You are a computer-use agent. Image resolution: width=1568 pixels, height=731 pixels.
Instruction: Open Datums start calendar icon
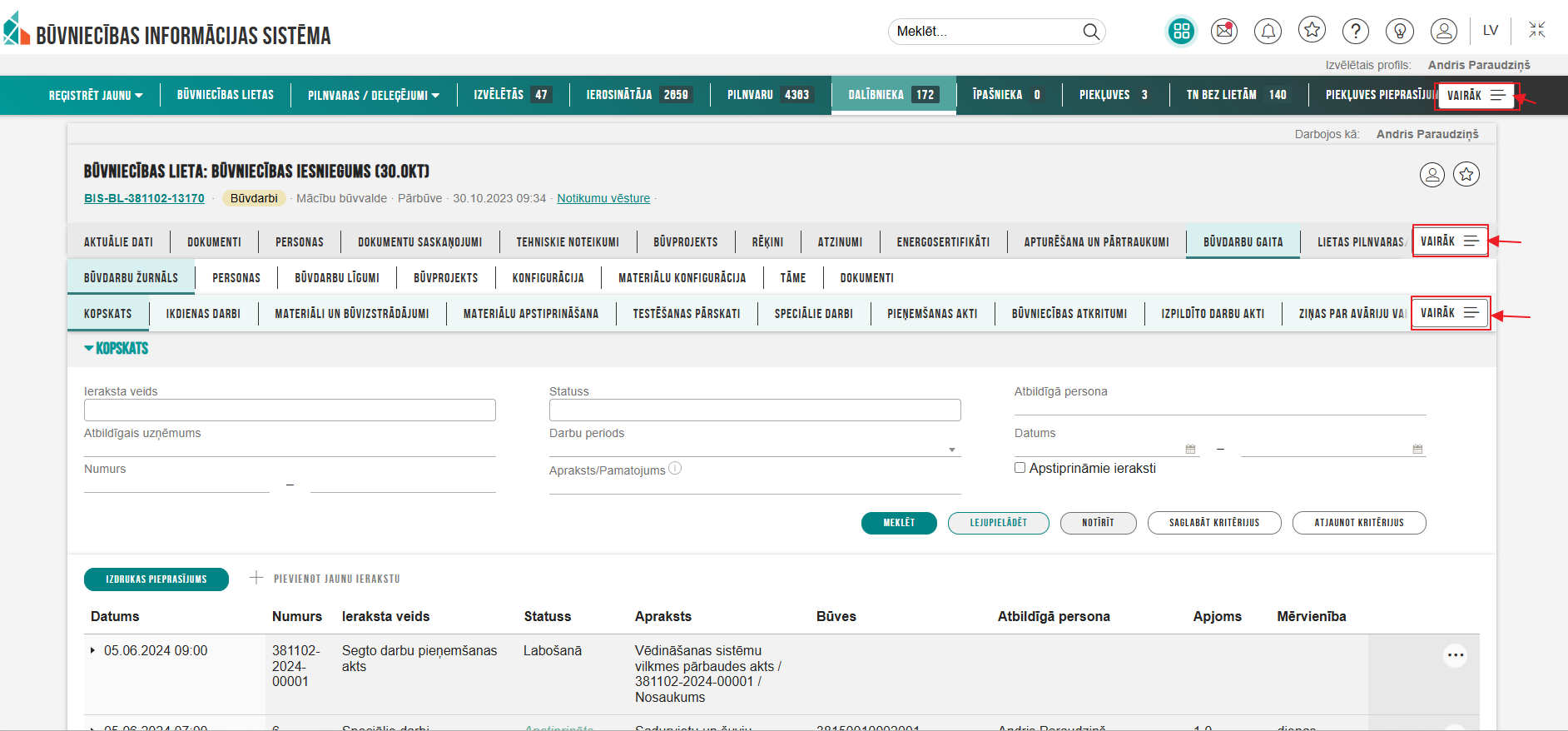(1190, 449)
